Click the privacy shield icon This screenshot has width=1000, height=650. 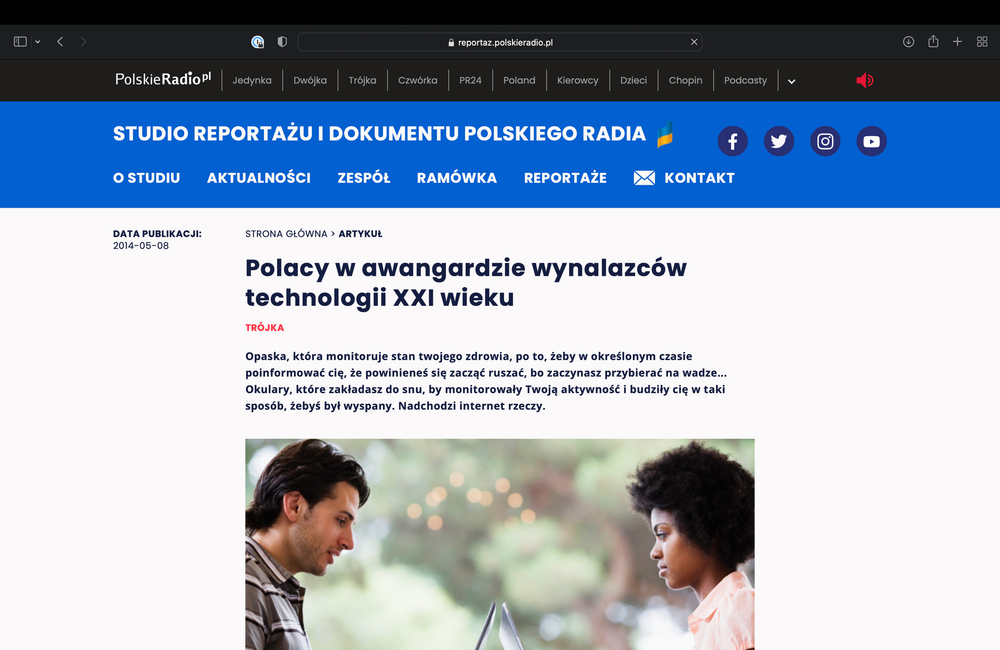point(281,42)
